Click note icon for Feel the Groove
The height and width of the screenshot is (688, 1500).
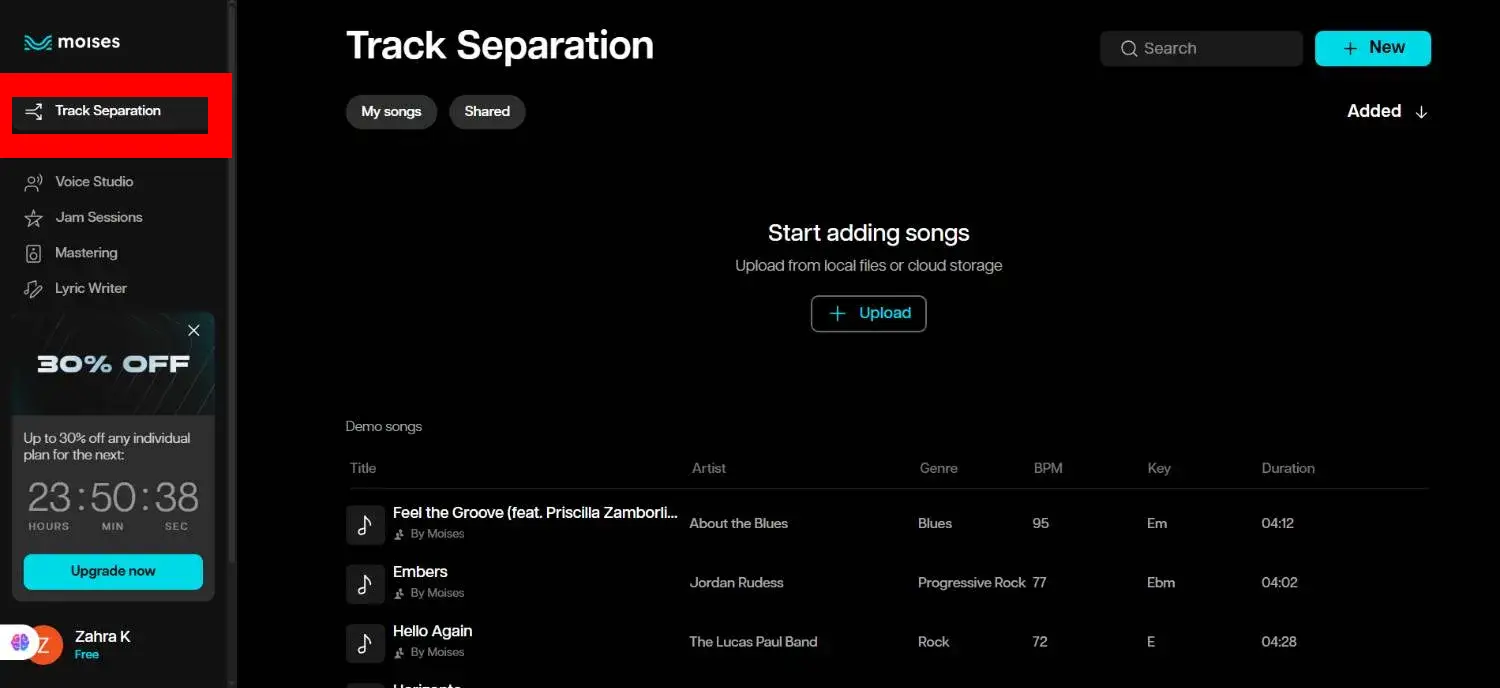[x=365, y=525]
